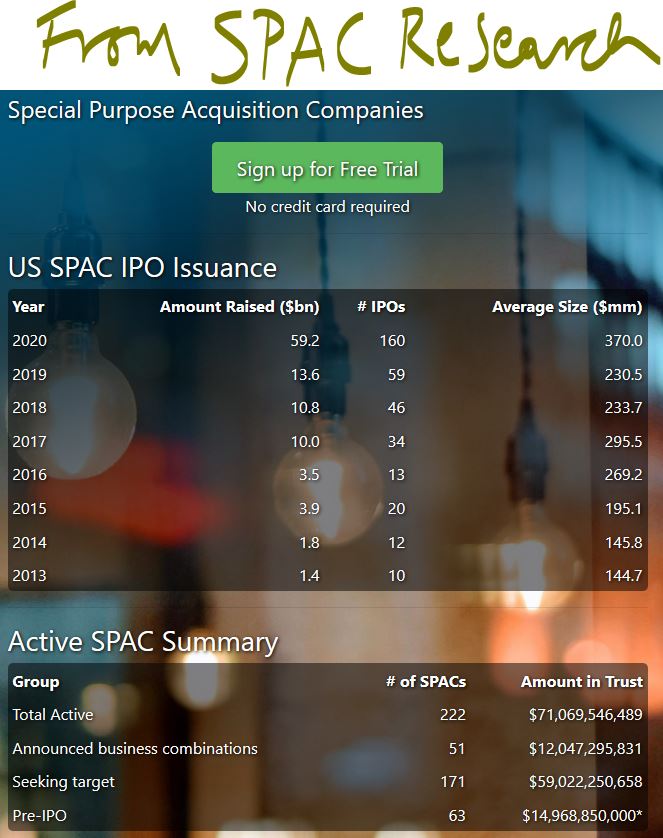The height and width of the screenshot is (838, 663).
Task: Click the Average Size ($mm) column header
Action: pyautogui.click(x=567, y=307)
